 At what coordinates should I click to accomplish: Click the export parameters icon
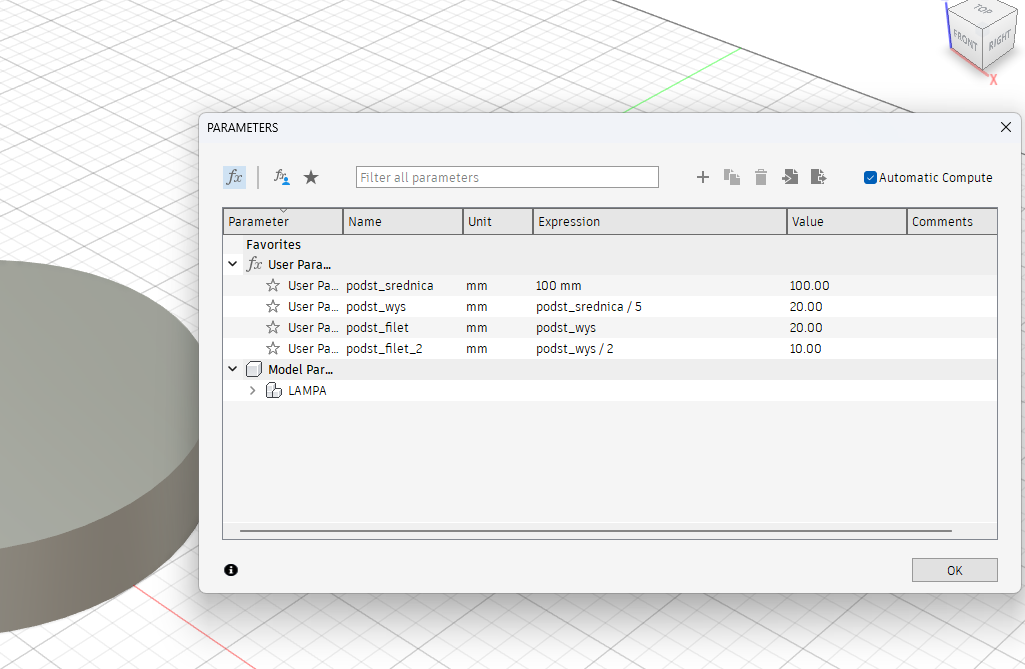click(x=819, y=177)
